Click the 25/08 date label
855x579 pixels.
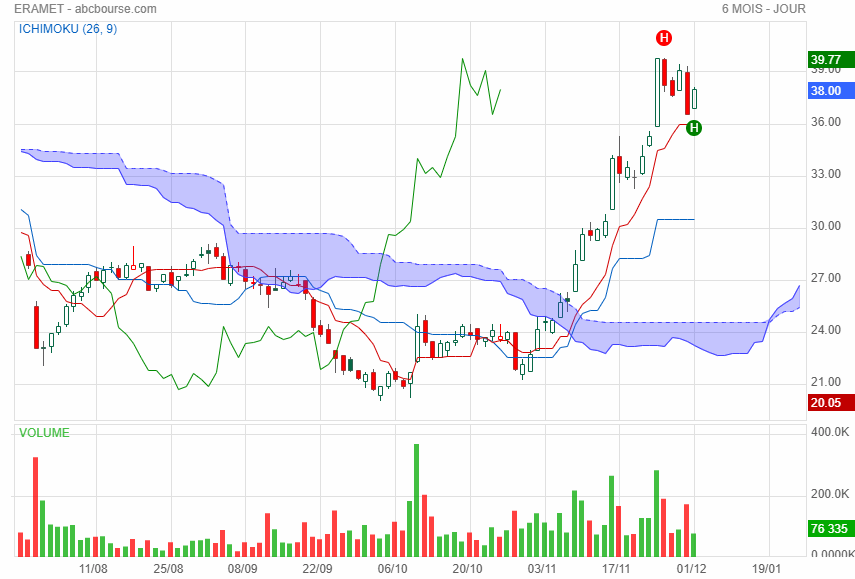pos(168,569)
